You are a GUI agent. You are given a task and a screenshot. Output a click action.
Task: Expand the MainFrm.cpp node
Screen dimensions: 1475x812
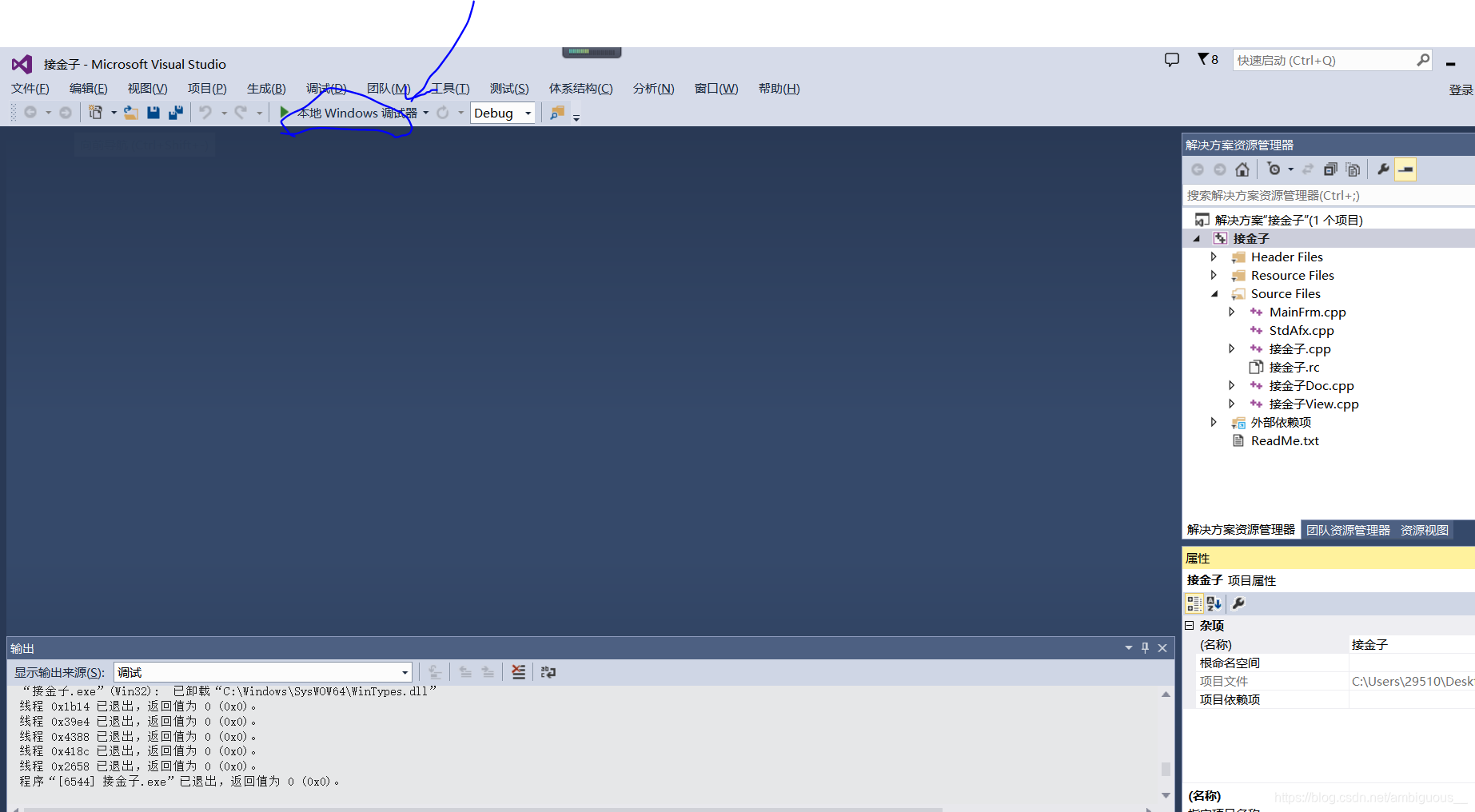coord(1232,312)
